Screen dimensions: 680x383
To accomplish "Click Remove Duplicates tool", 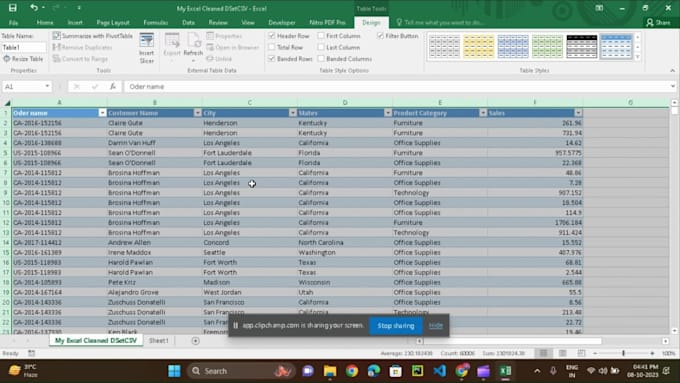I will pos(82,47).
